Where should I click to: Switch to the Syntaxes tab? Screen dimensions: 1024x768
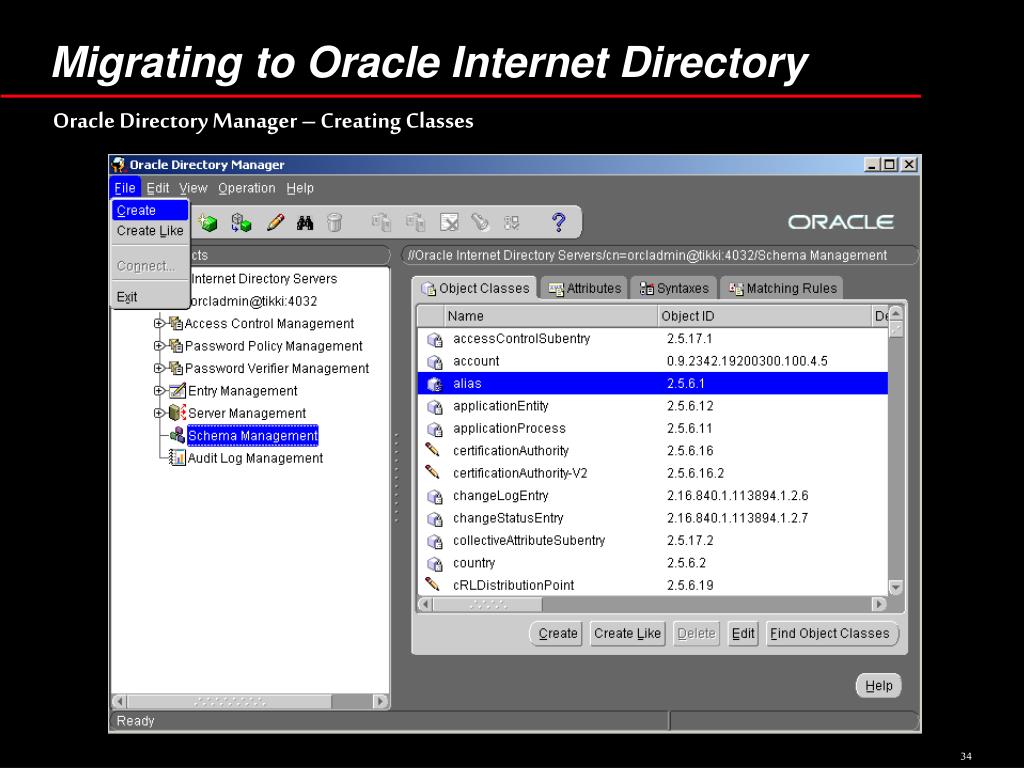pos(674,288)
